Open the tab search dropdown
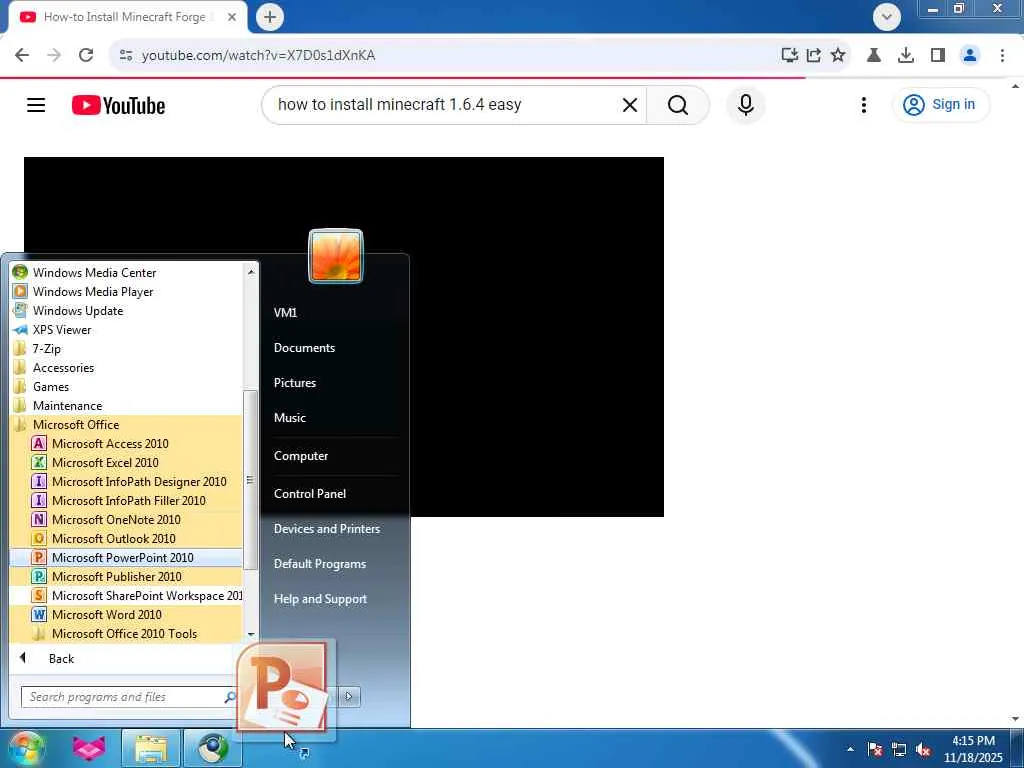Viewport: 1024px width, 768px height. 887,17
